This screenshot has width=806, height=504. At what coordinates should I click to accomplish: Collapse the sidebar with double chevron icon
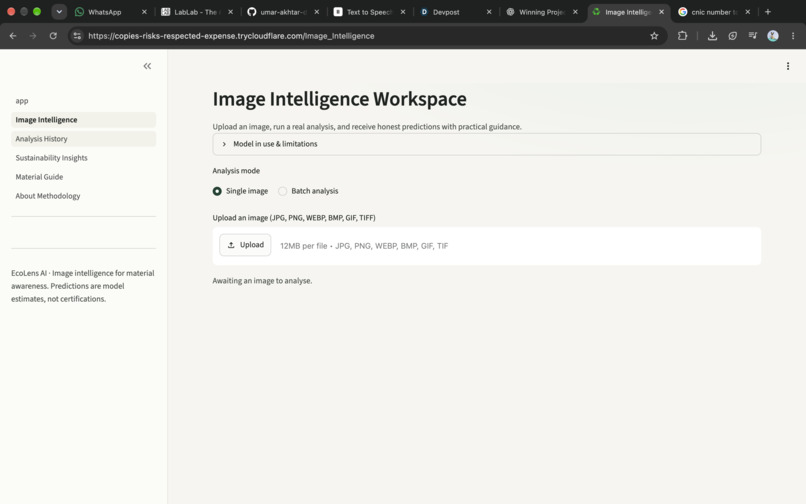coord(147,66)
